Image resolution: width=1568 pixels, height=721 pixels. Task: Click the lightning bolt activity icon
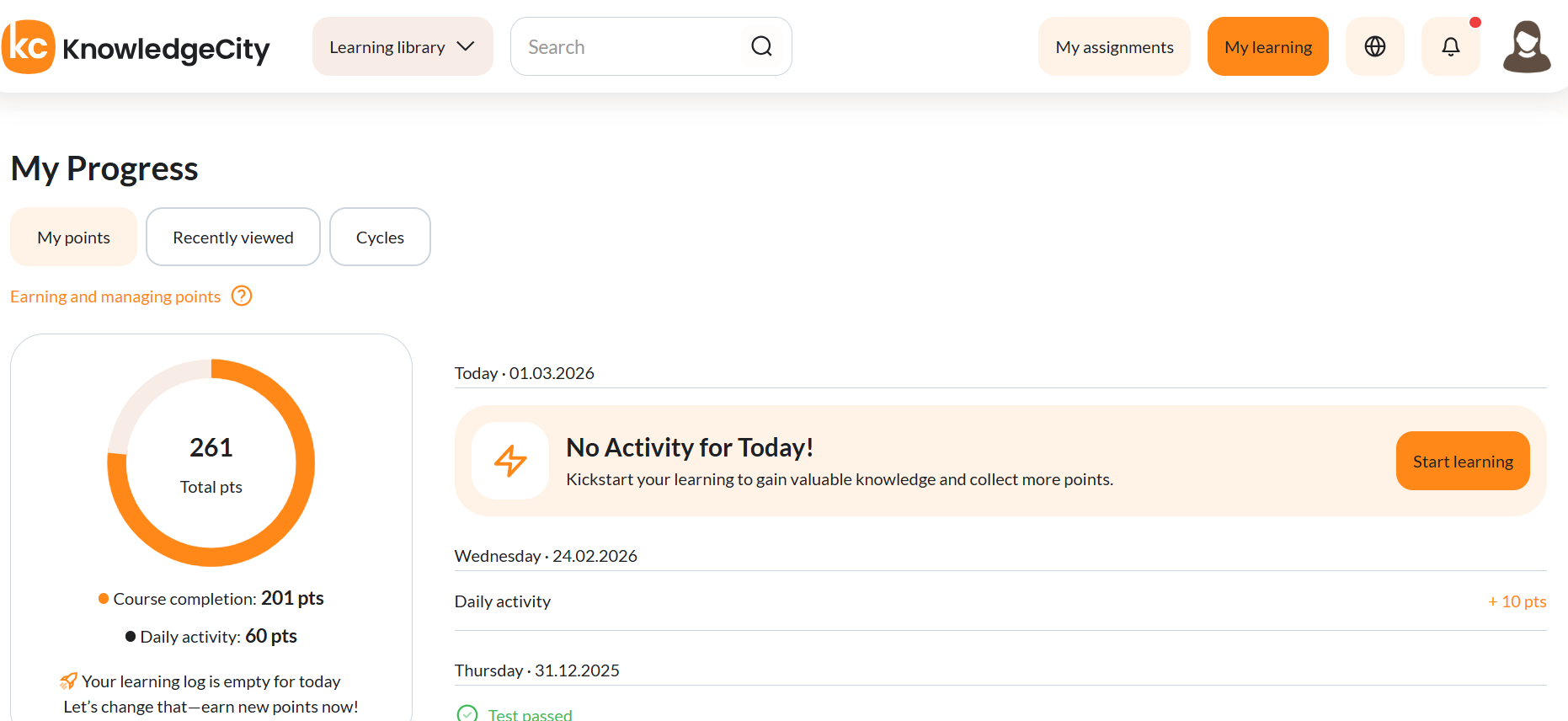pyautogui.click(x=510, y=461)
